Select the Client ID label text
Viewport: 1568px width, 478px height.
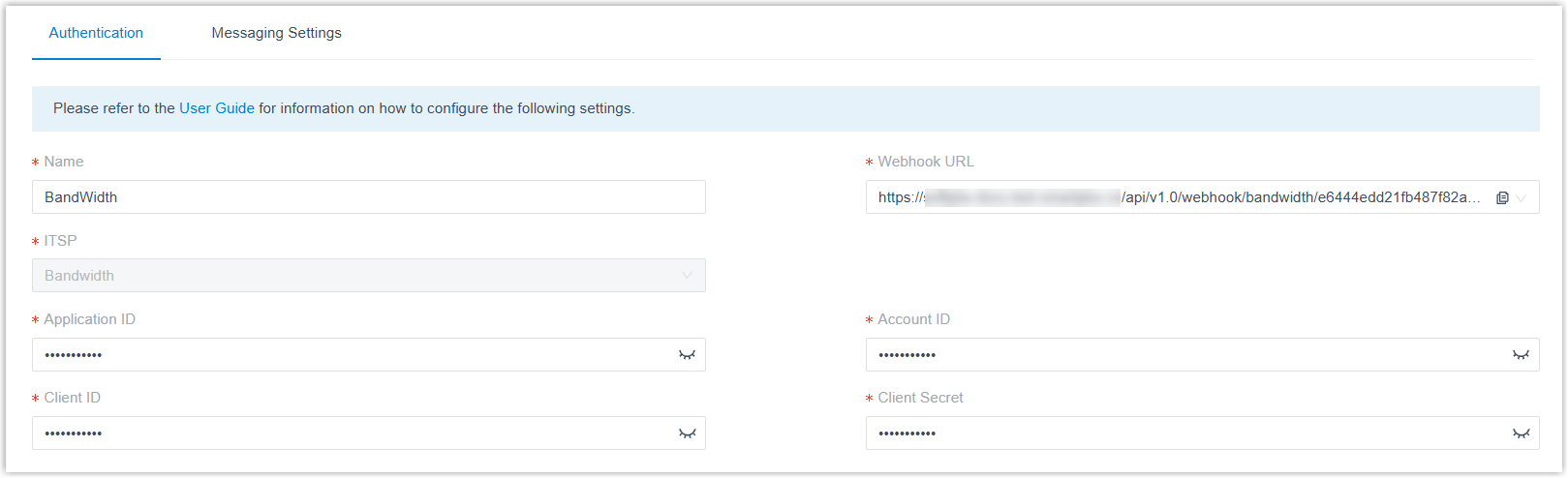coord(72,398)
